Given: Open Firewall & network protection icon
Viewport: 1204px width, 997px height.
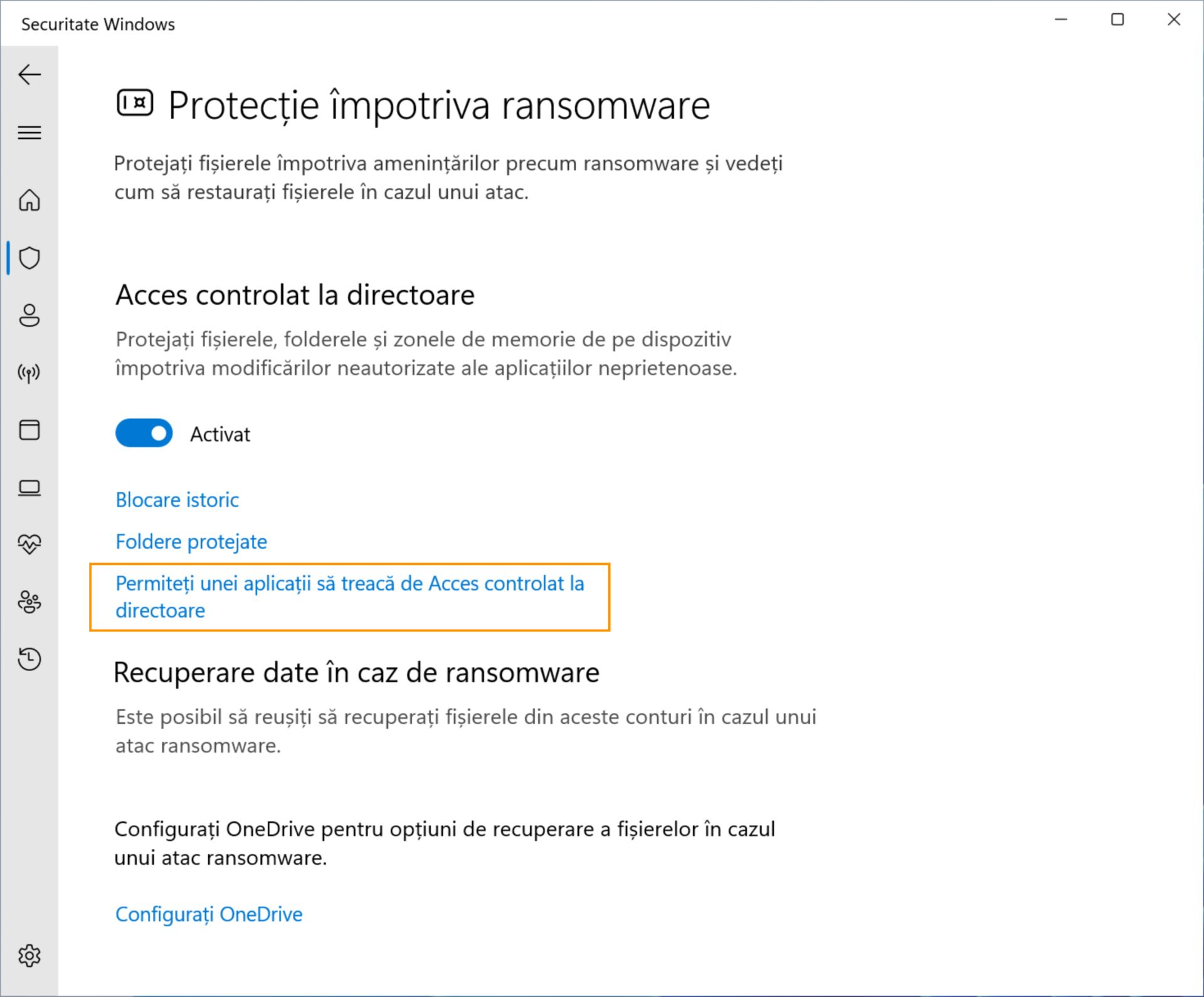Looking at the screenshot, I should point(29,374).
